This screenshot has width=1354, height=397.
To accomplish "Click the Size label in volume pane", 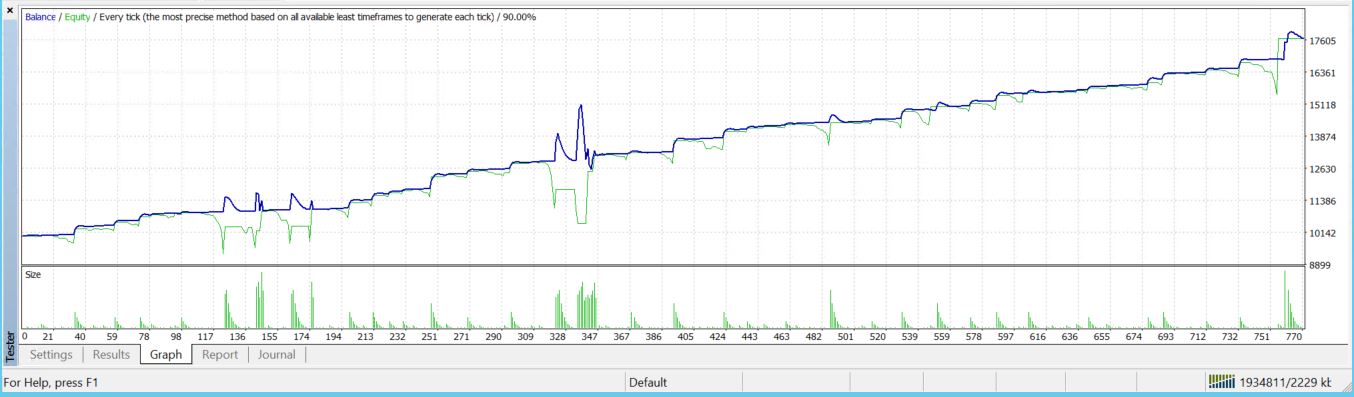I will (32, 273).
